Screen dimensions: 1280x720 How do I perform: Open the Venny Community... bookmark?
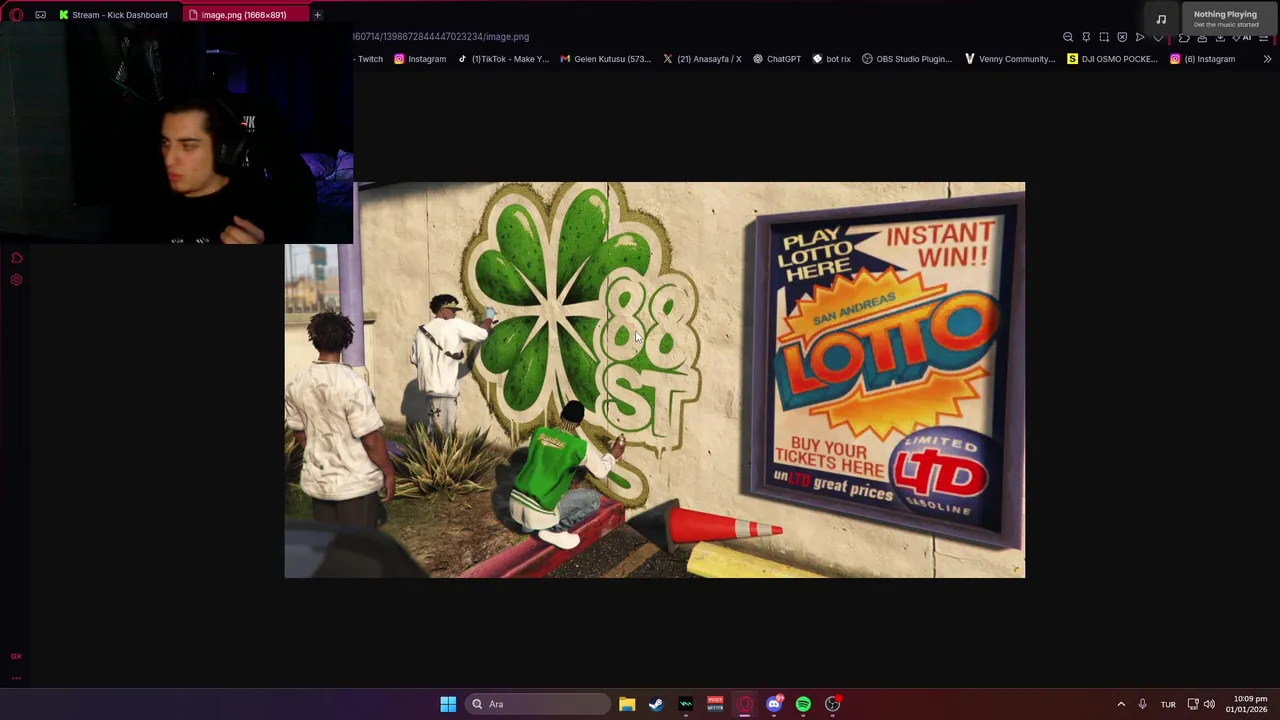coord(1010,59)
